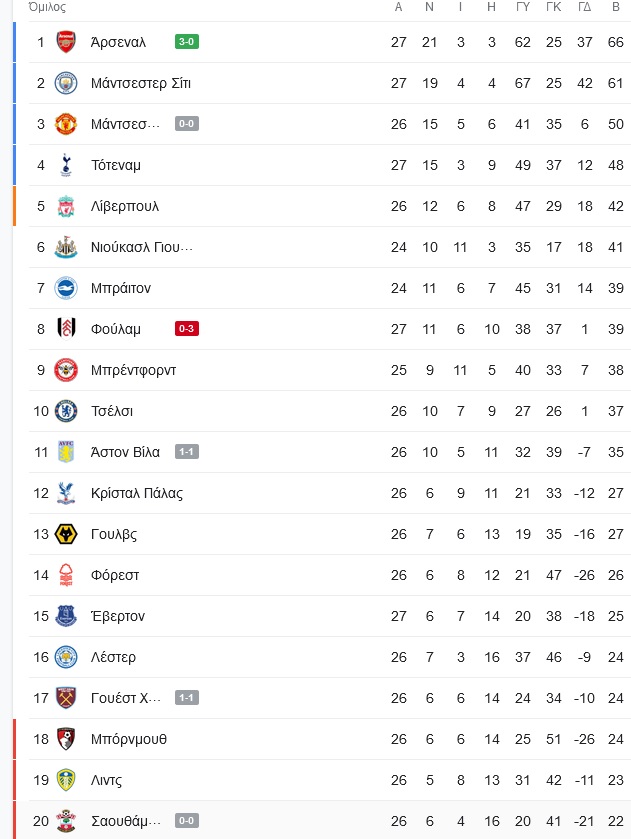Viewport: 631px width, 839px height.
Task: Click the Arsenal club crest icon
Action: 66,42
